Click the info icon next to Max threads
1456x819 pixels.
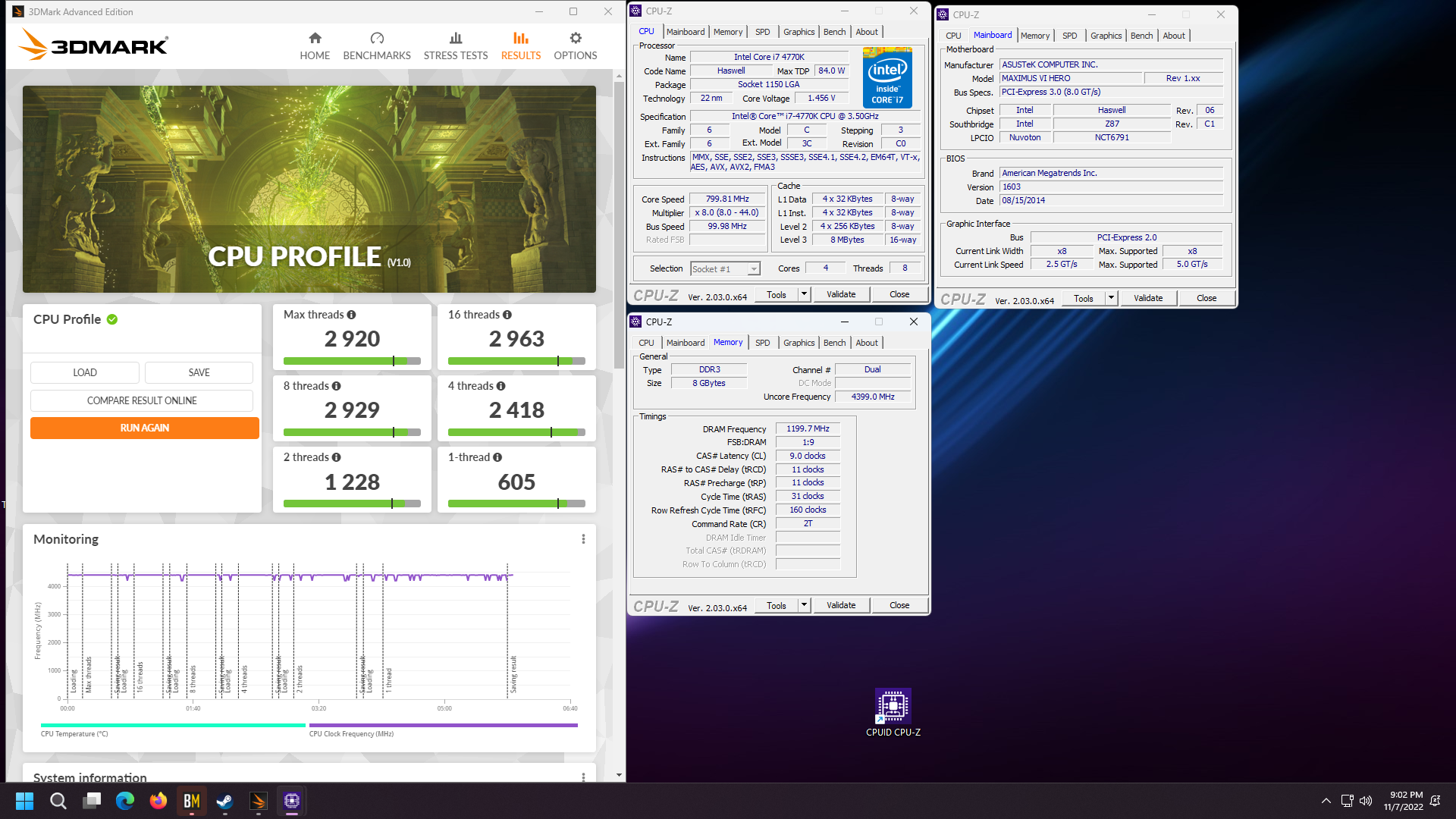pos(351,315)
